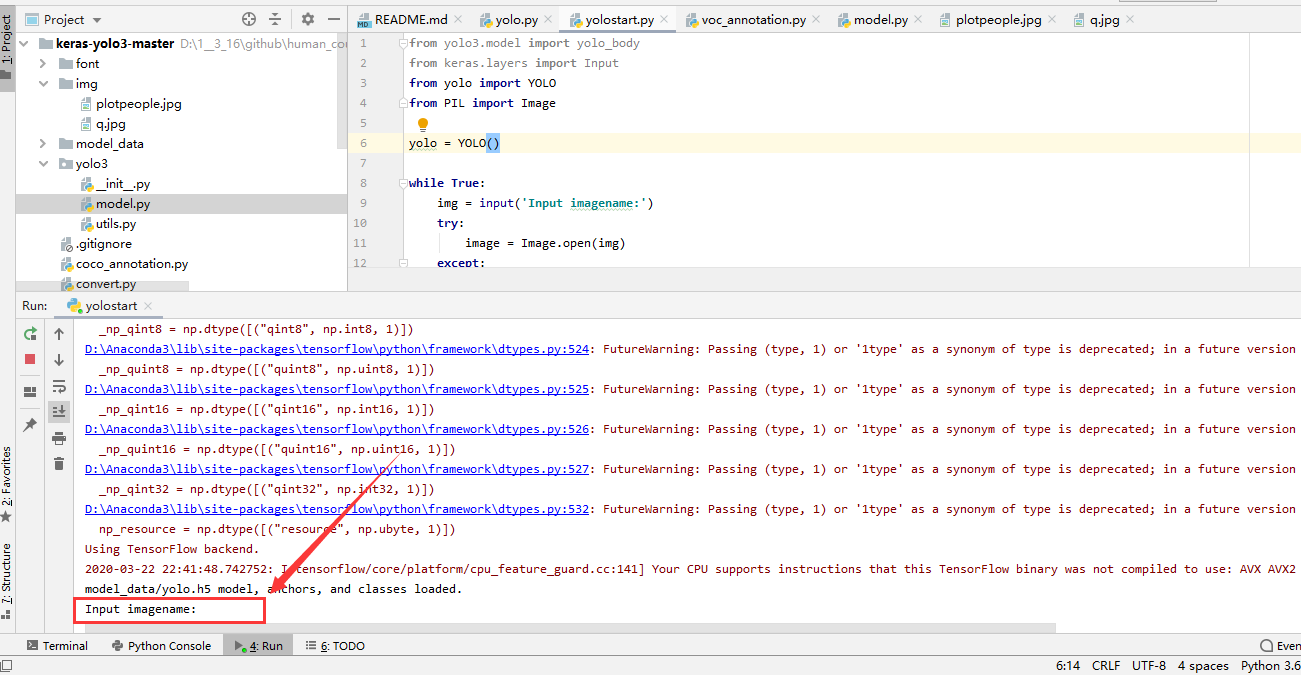Open Project panel settings gear

[x=308, y=19]
